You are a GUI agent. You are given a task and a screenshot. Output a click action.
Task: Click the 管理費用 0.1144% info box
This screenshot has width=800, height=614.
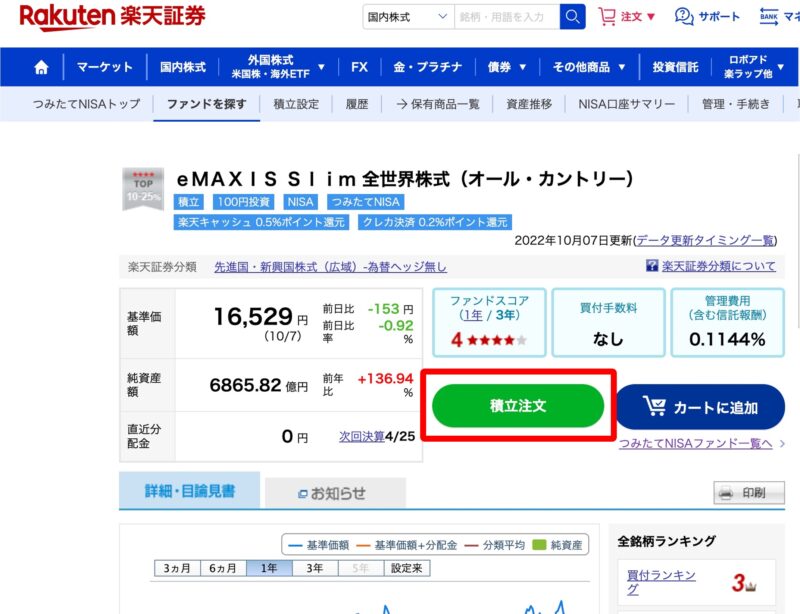[x=727, y=323]
